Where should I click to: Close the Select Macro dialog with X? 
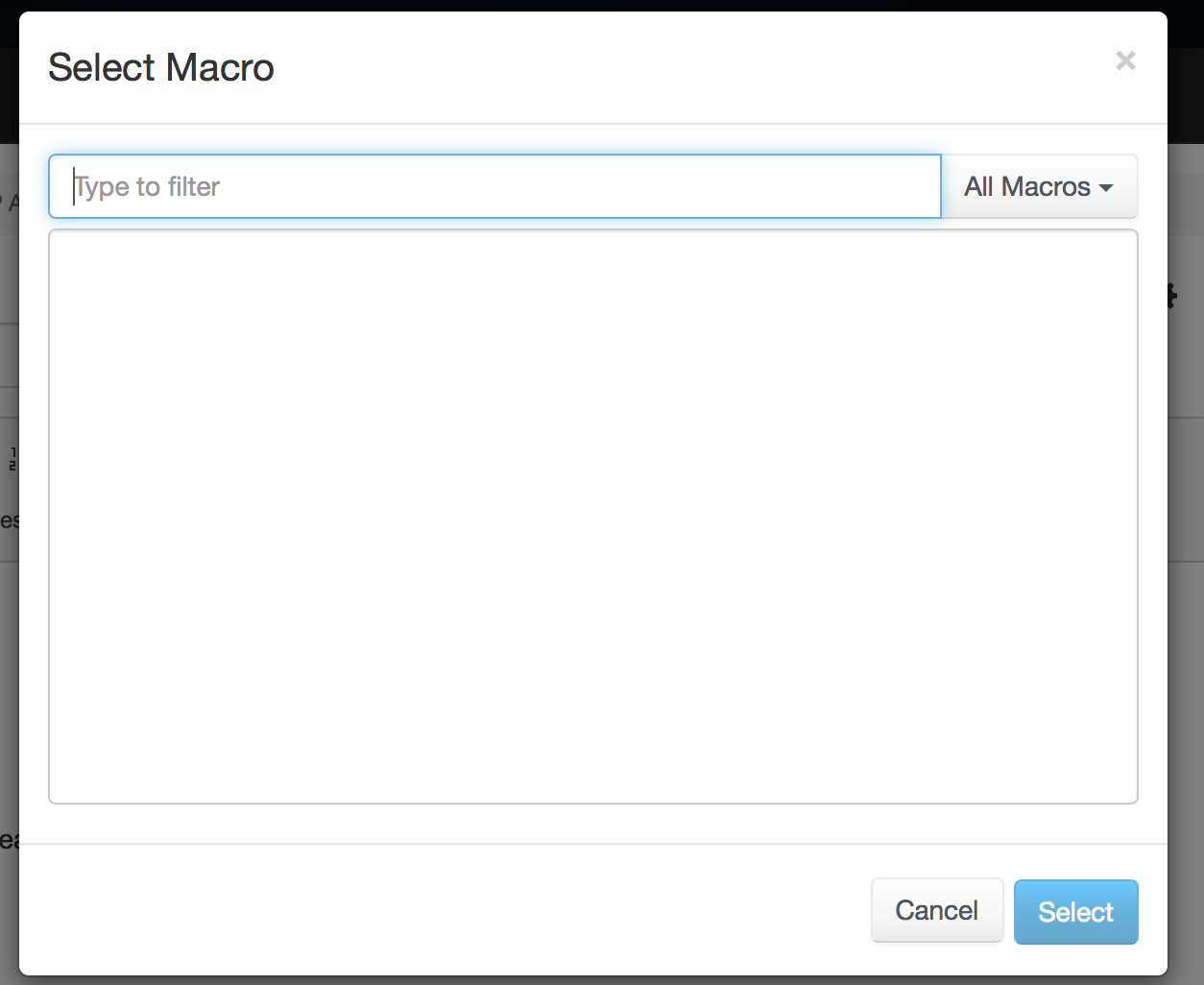click(1126, 61)
